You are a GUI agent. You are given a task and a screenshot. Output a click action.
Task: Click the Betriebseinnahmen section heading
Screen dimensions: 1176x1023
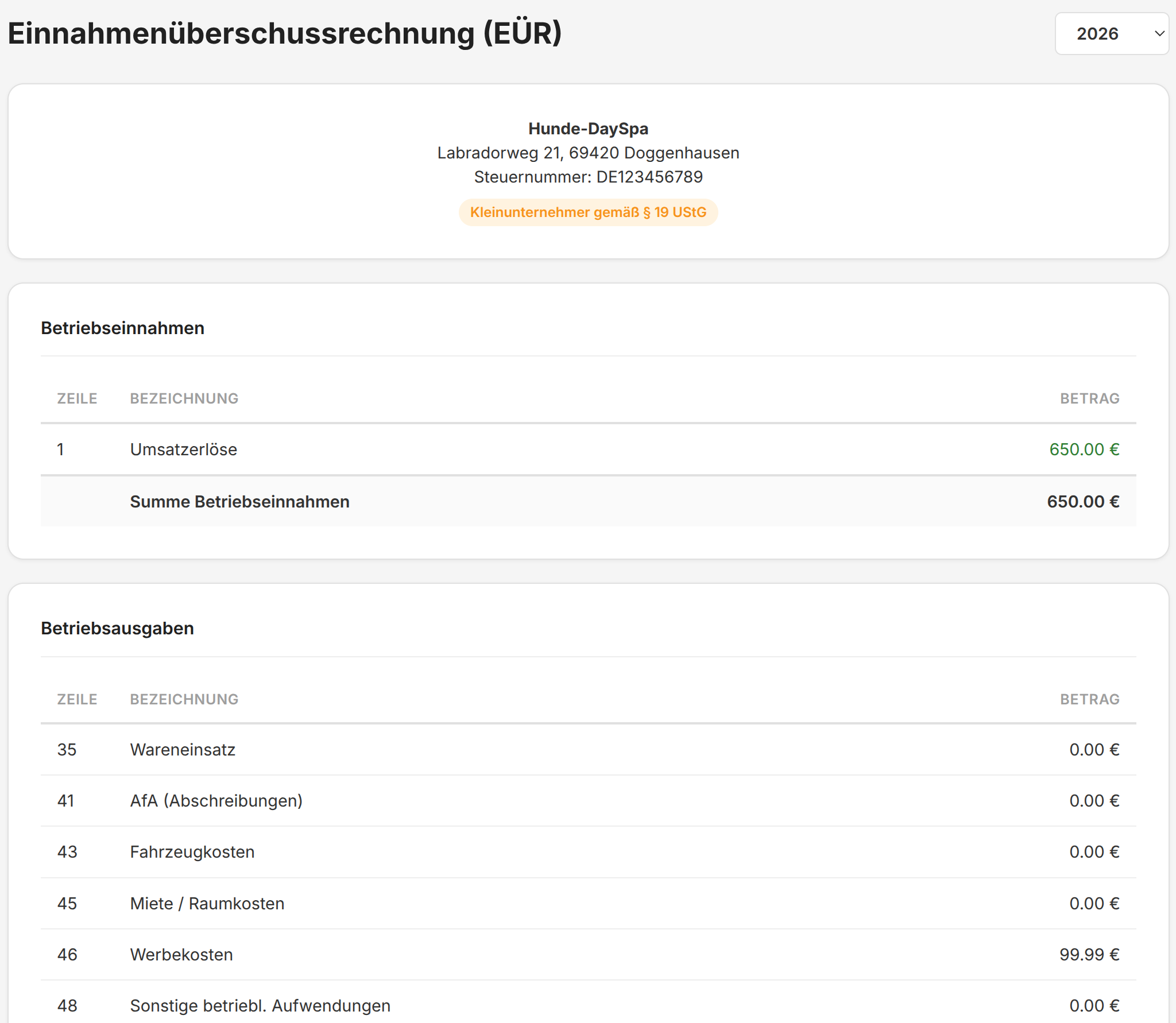point(122,328)
